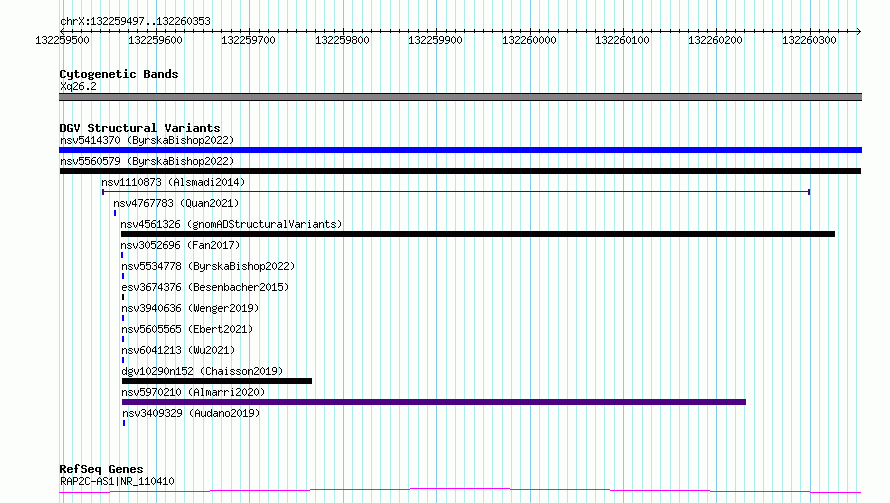This screenshot has height=503, width=890.
Task: Click the small blue nsv4767783 marker
Action: 115,213
